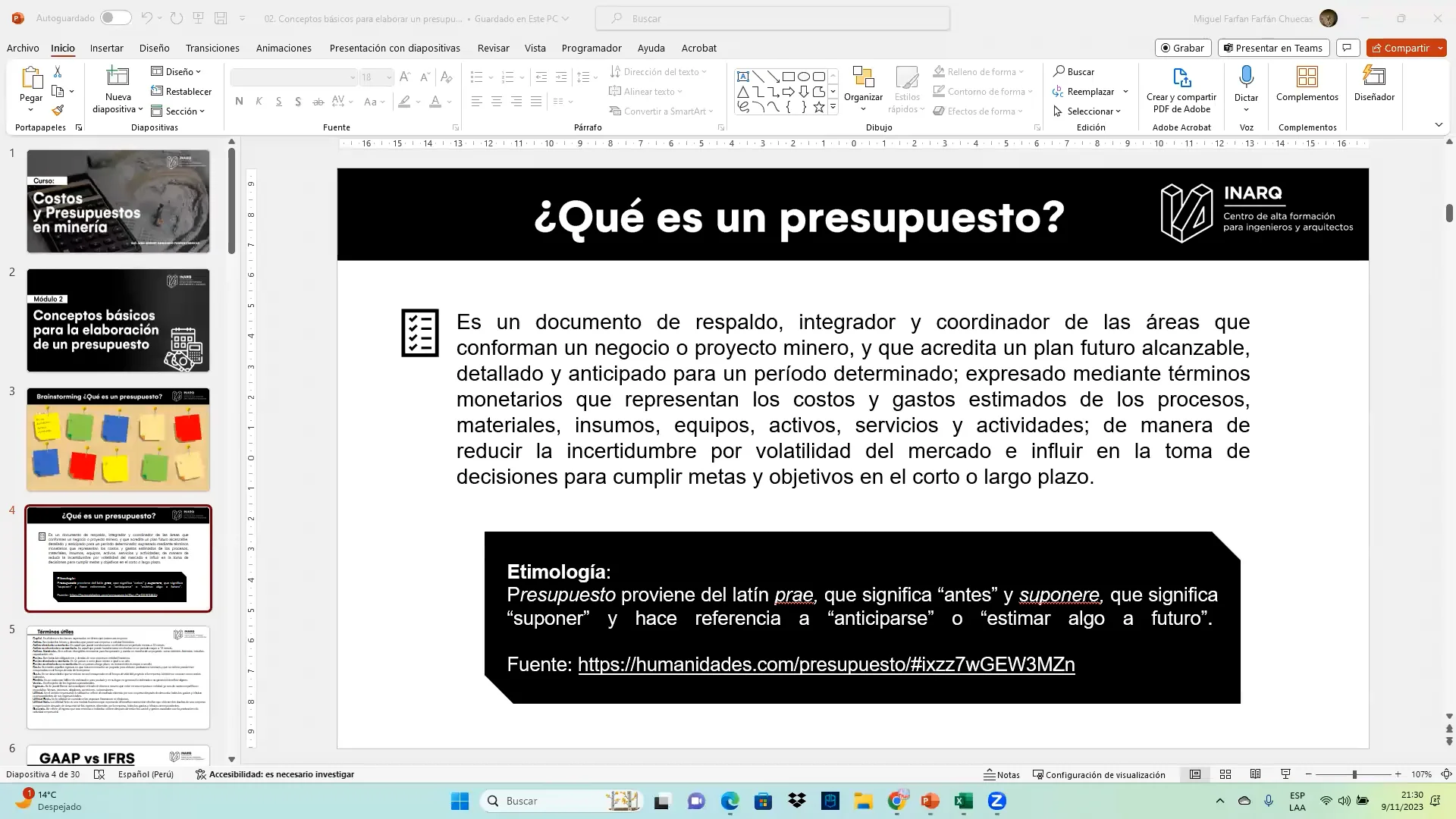Viewport: 1456px width, 819px height.
Task: Open the Revisar ribbon tab
Action: pyautogui.click(x=493, y=48)
